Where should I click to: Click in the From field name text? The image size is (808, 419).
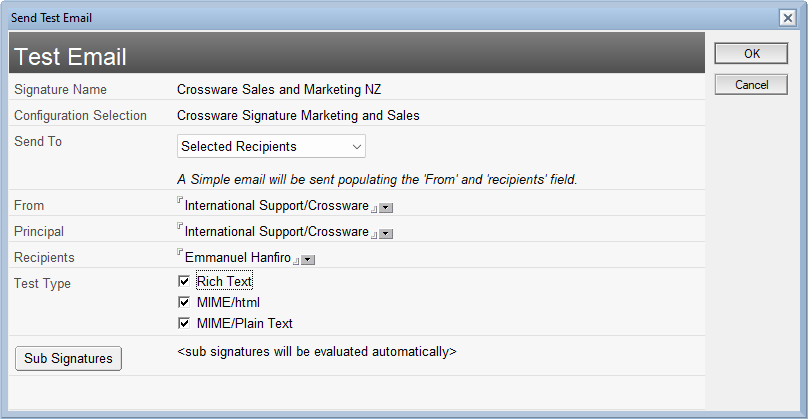point(276,206)
